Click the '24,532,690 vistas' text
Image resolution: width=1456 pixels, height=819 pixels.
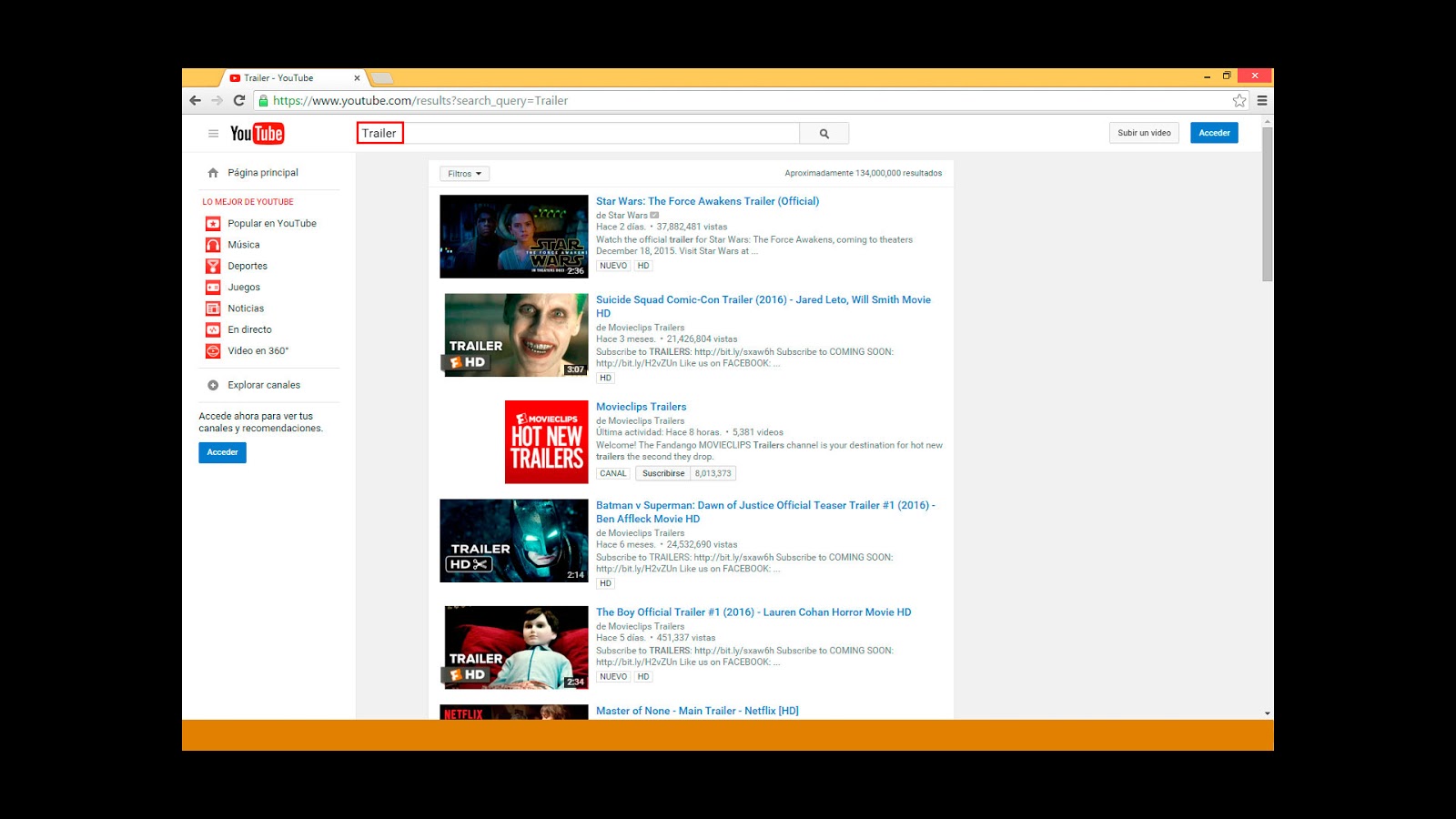pyautogui.click(x=702, y=545)
